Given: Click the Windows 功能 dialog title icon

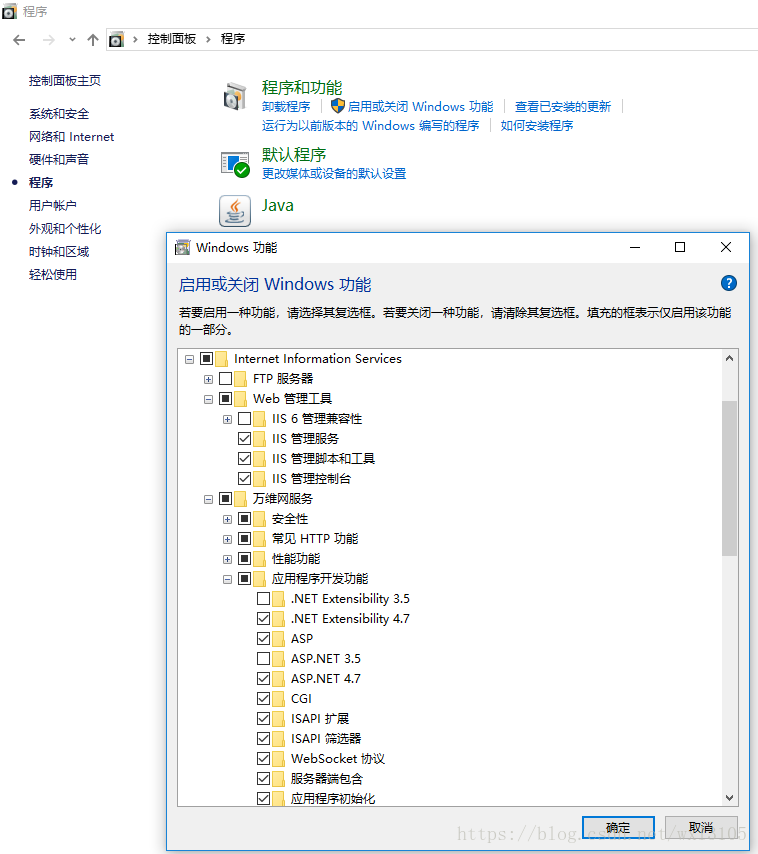Looking at the screenshot, I should coord(182,247).
